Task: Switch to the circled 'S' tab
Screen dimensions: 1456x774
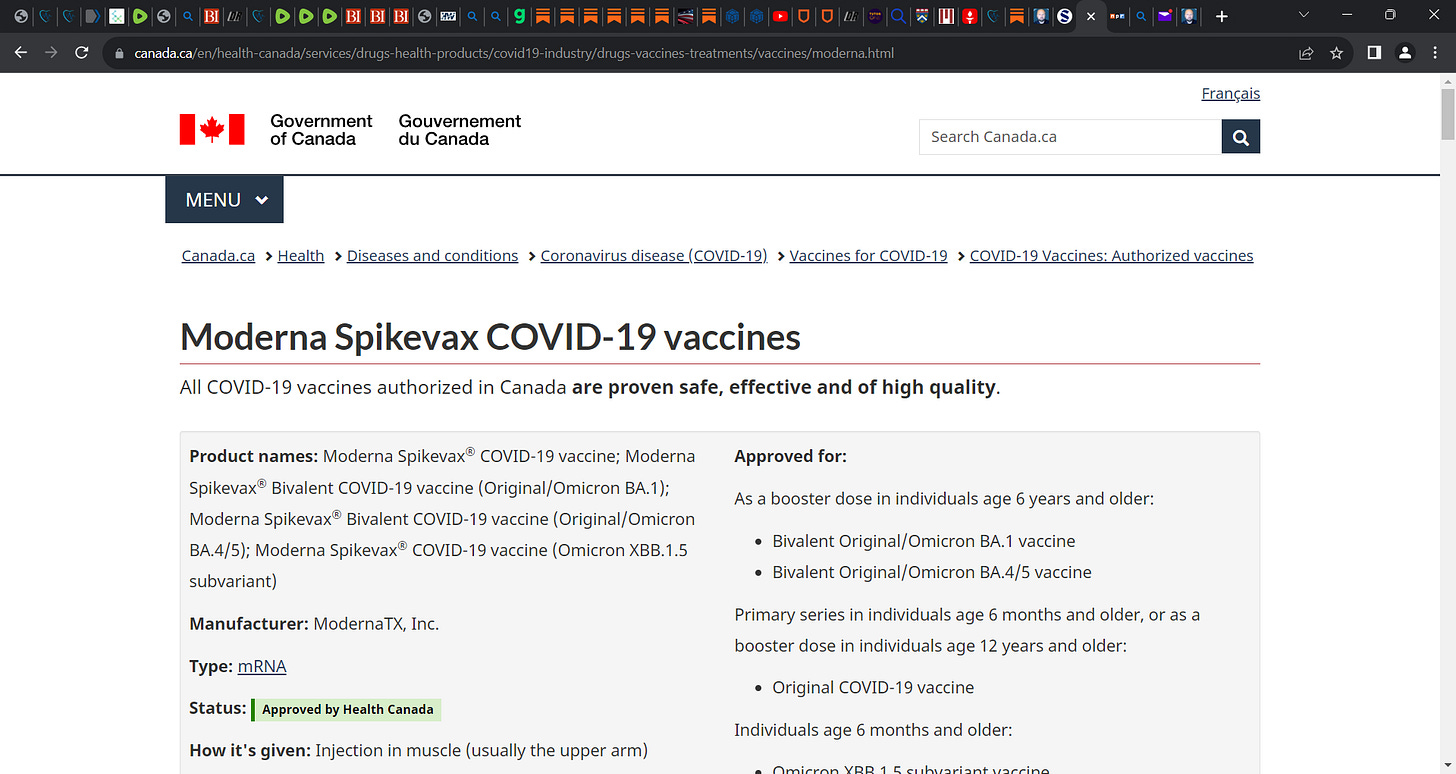Action: (1064, 17)
